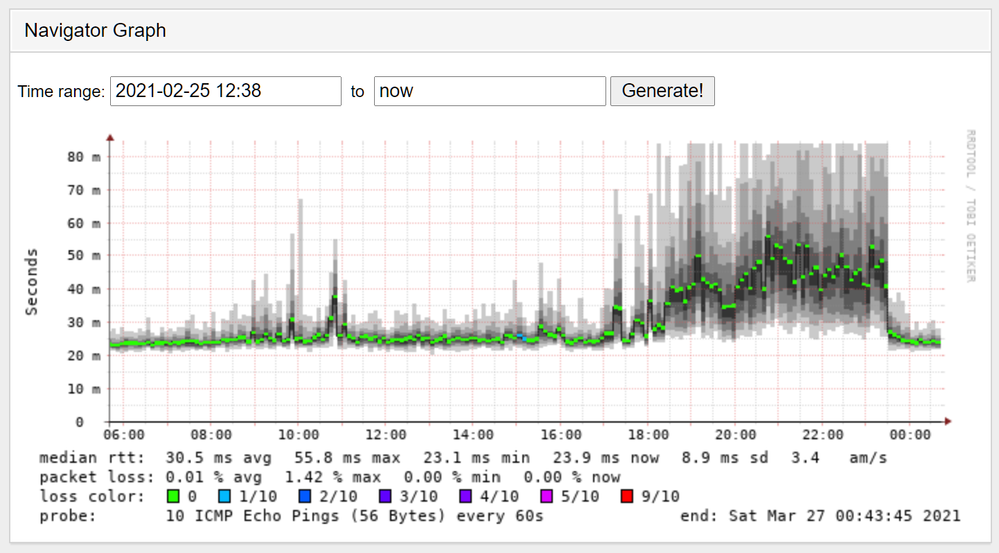
Task: Click the '80 m' y-axis label
Action: pos(84,157)
